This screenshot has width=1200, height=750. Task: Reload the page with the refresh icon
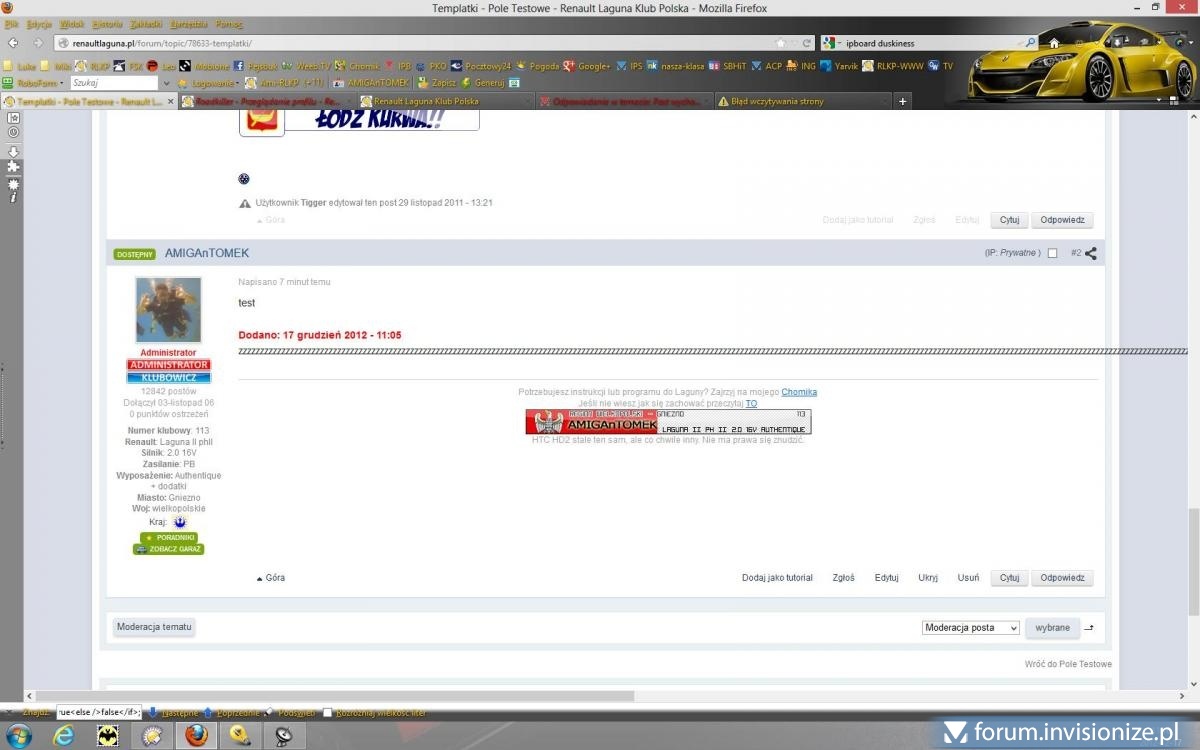pos(806,43)
